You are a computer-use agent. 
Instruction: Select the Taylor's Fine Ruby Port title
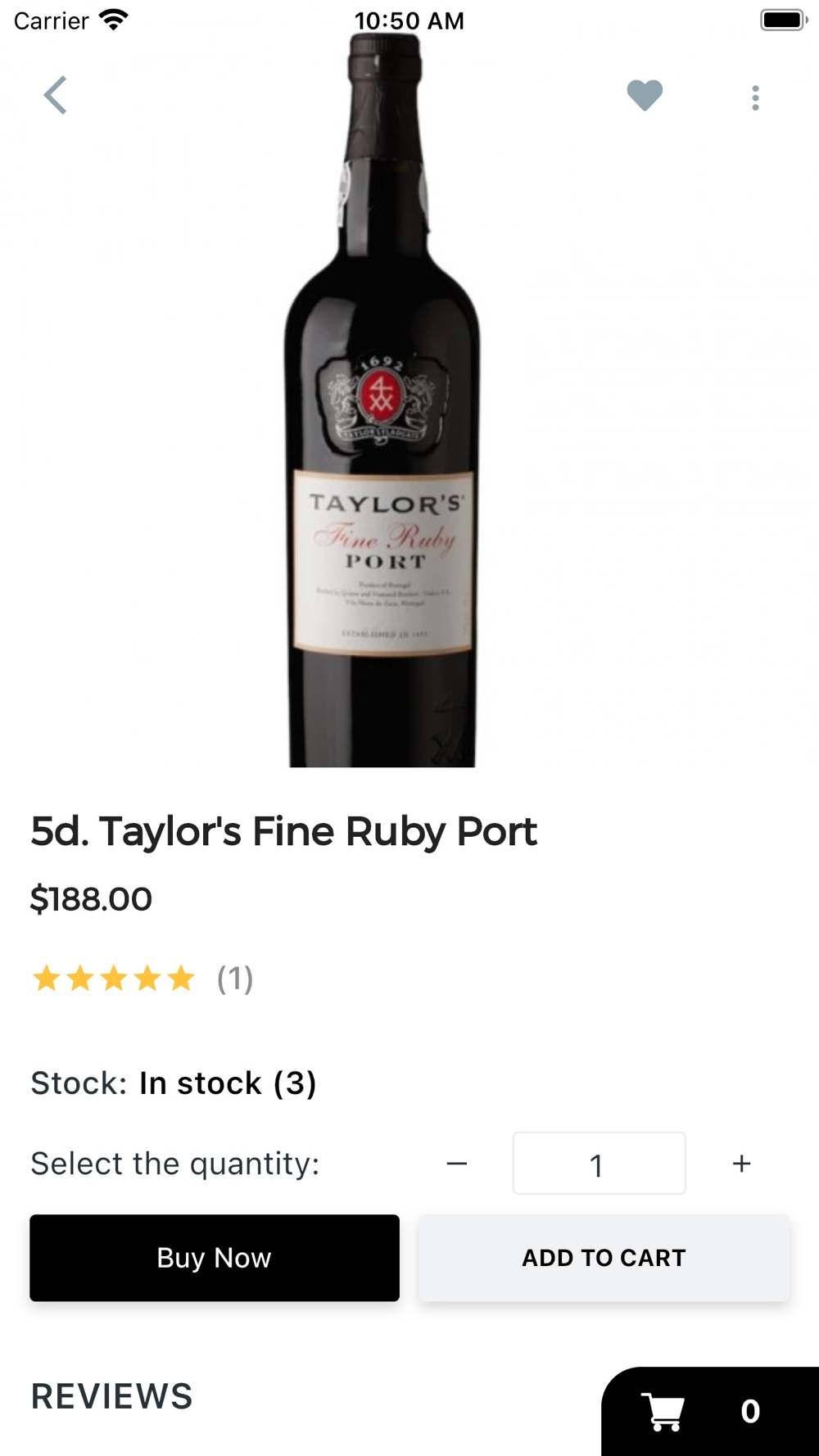[283, 831]
